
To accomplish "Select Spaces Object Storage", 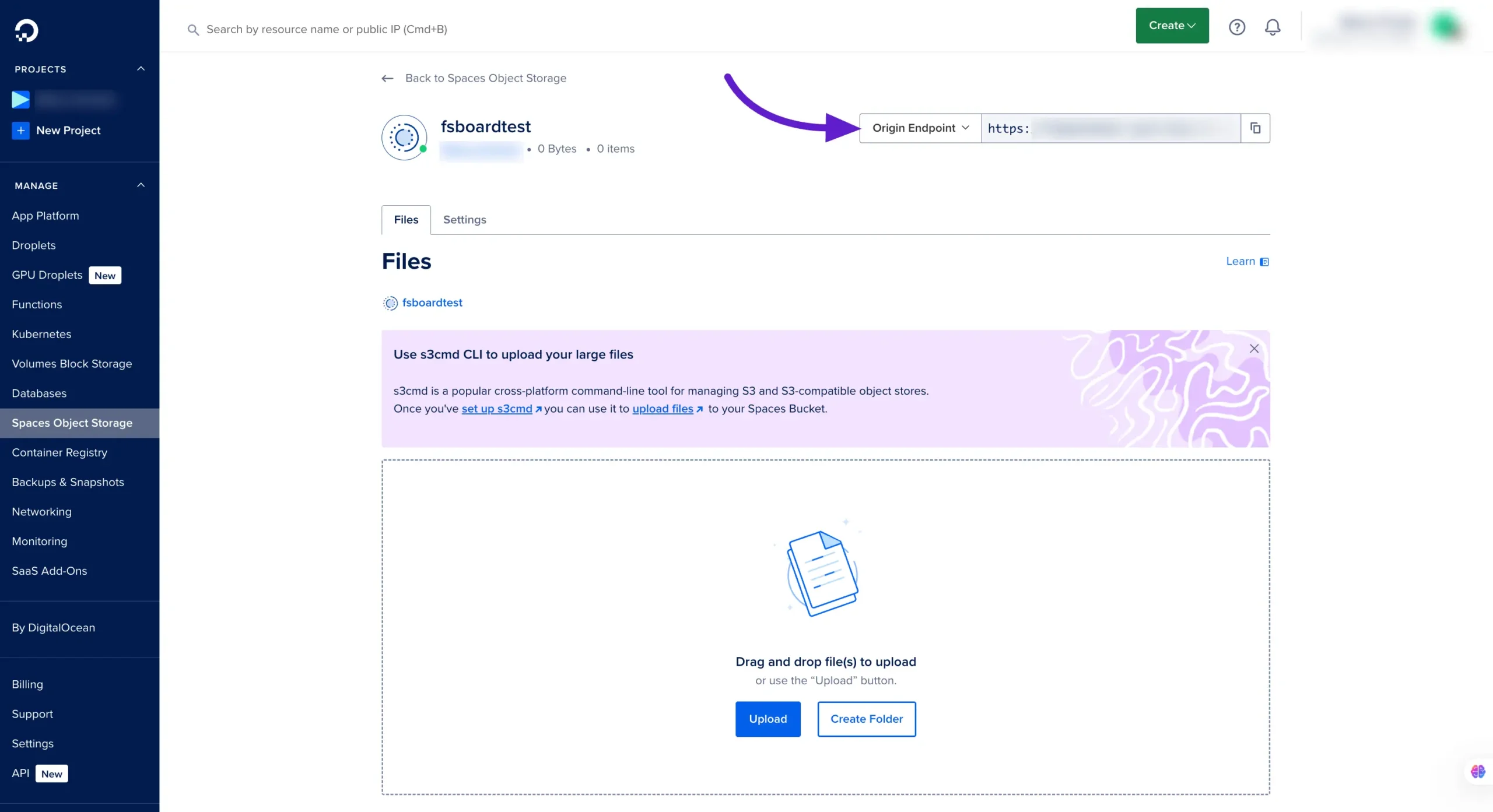I will pyautogui.click(x=79, y=423).
